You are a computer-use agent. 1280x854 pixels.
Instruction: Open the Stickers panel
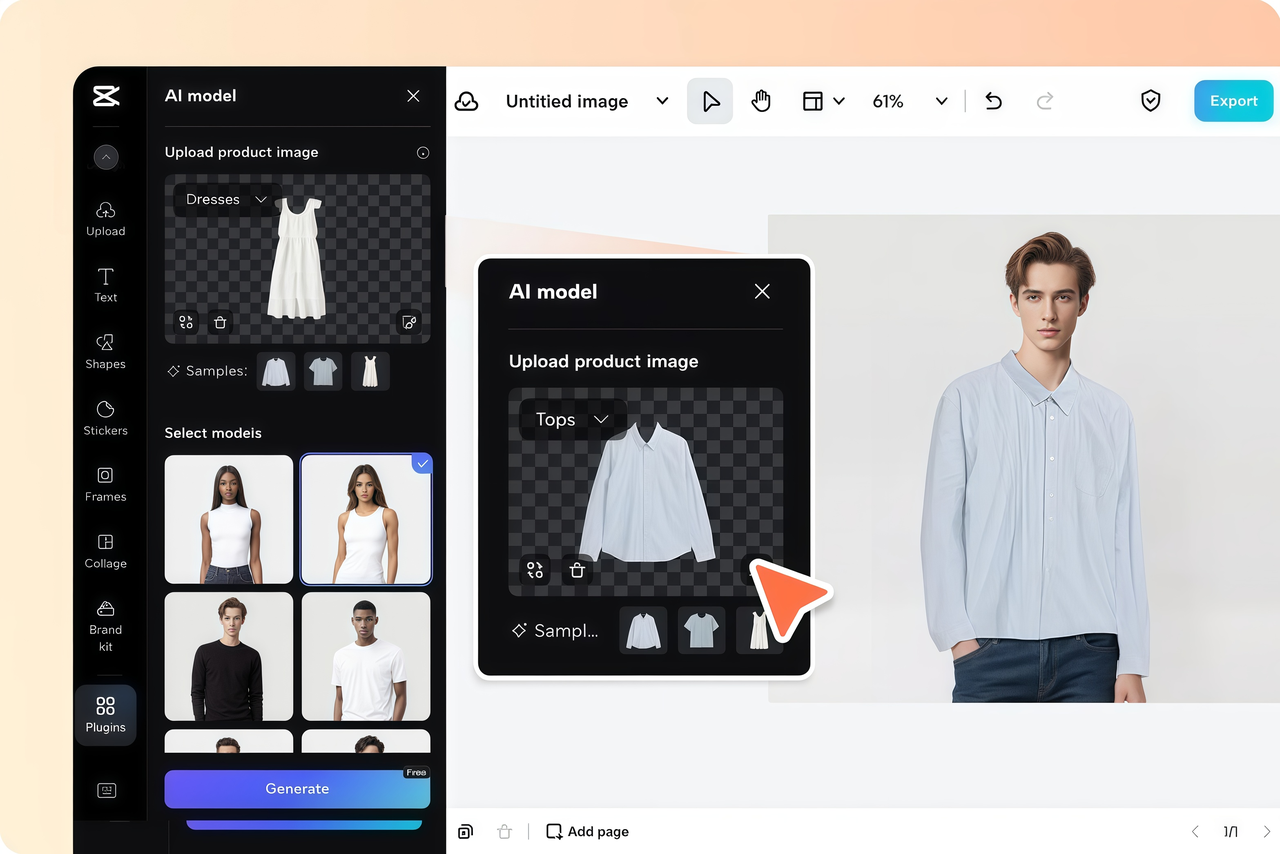point(105,419)
